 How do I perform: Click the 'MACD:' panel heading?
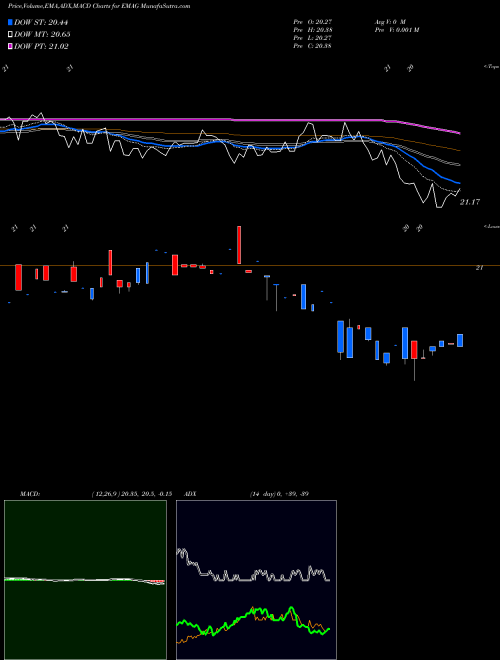tap(30, 494)
